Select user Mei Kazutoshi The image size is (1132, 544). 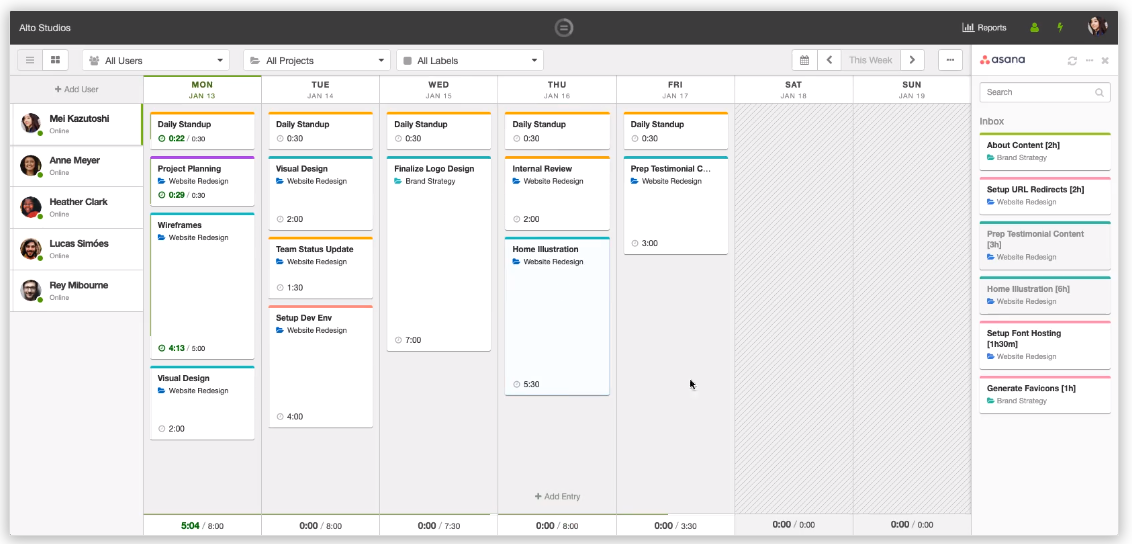click(77, 124)
